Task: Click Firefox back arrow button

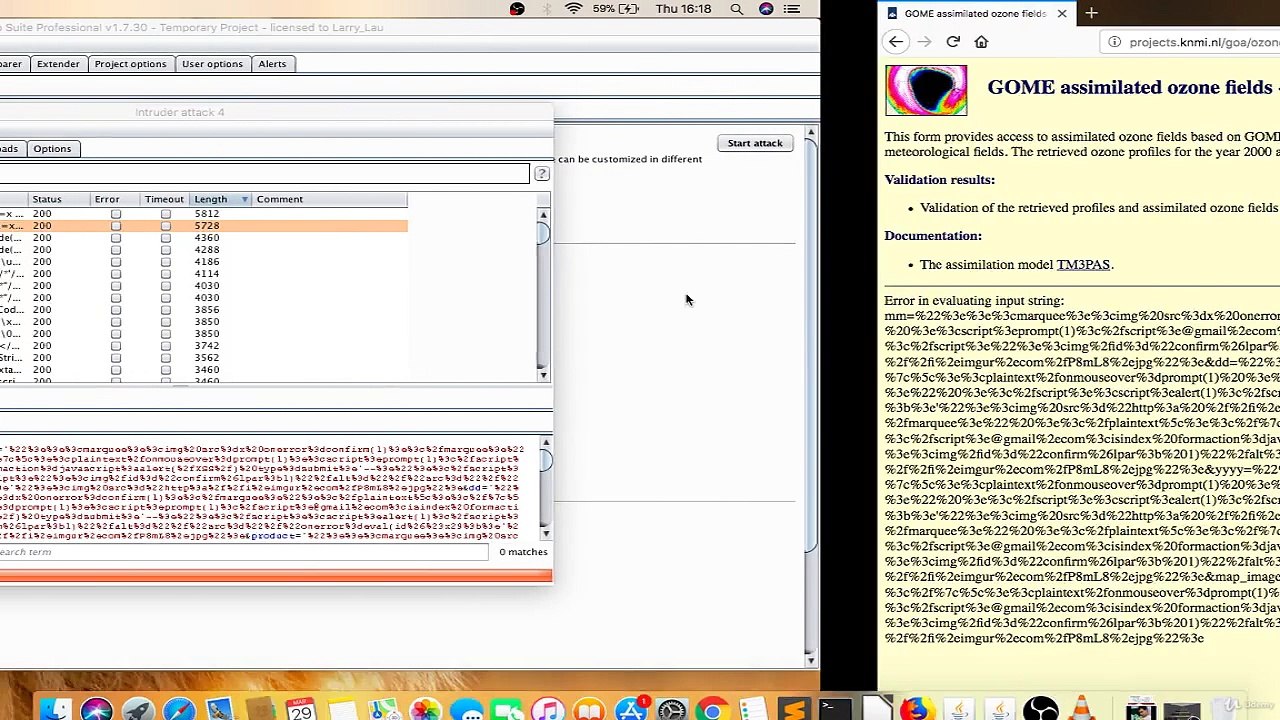Action: point(896,42)
